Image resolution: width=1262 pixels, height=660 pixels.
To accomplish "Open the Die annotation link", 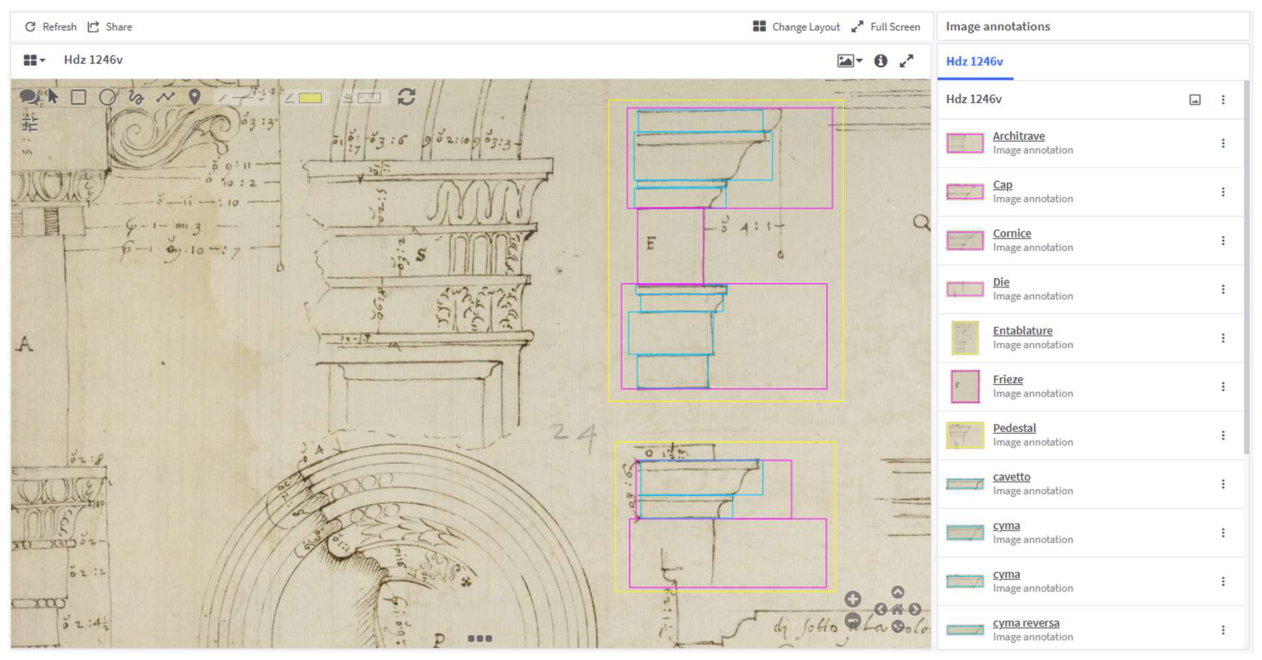I will tap(1001, 283).
